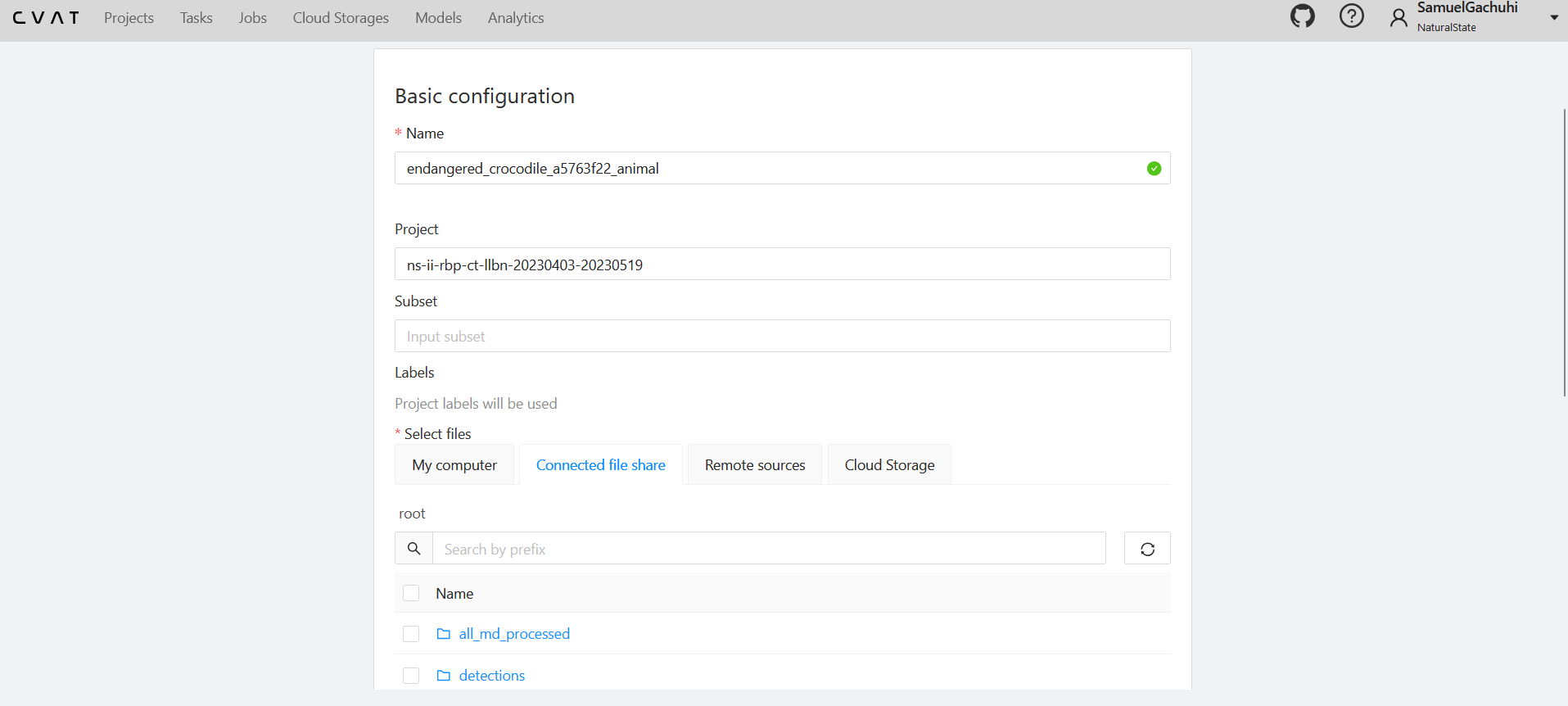Viewport: 1568px width, 706px height.
Task: Refresh the file share listing
Action: 1147,548
